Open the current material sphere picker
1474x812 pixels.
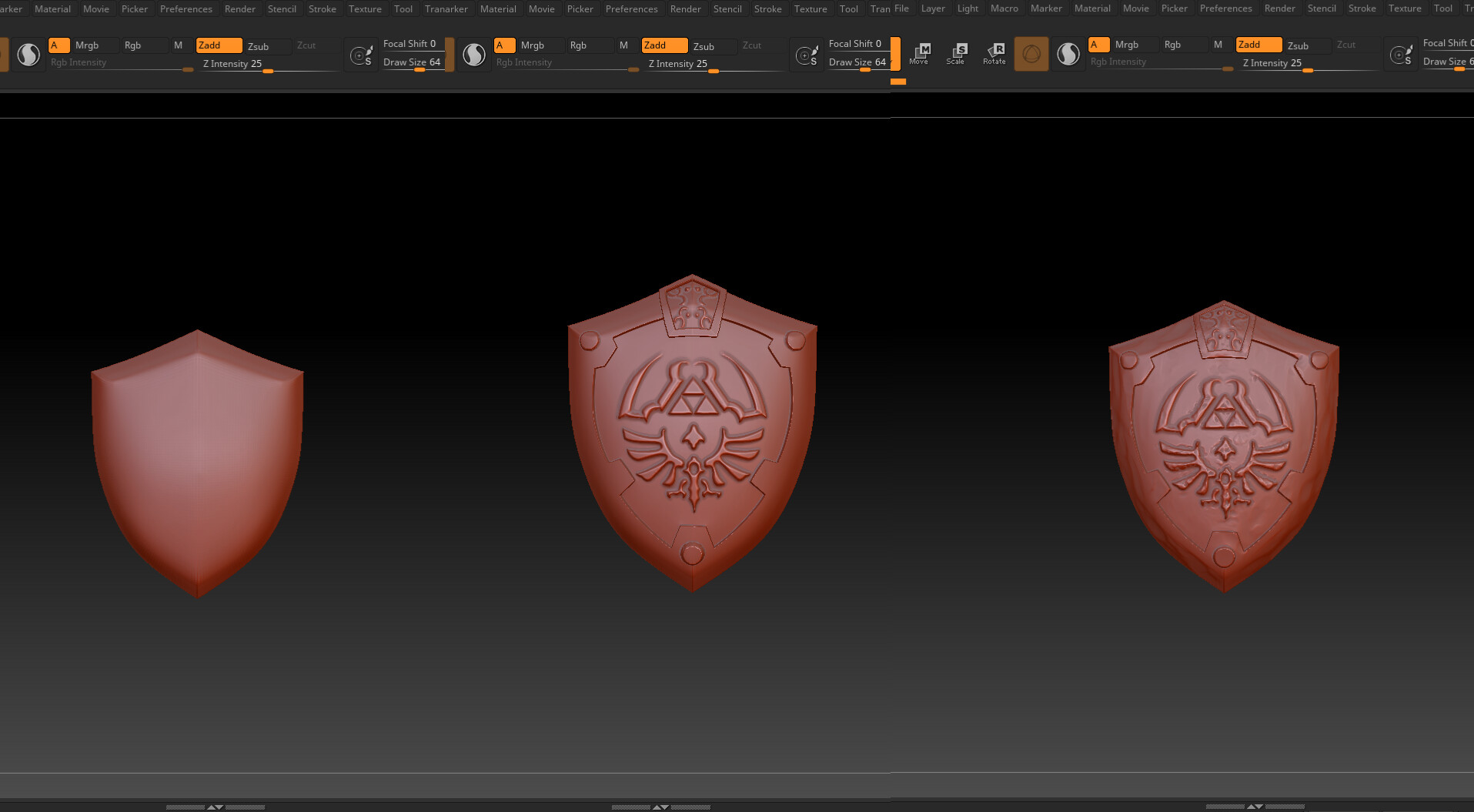tap(28, 54)
